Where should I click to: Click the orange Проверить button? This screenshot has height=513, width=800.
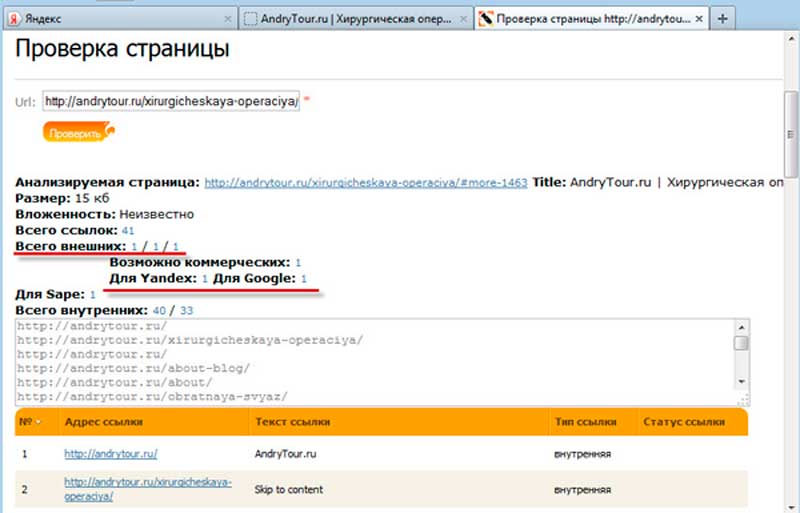tap(79, 132)
